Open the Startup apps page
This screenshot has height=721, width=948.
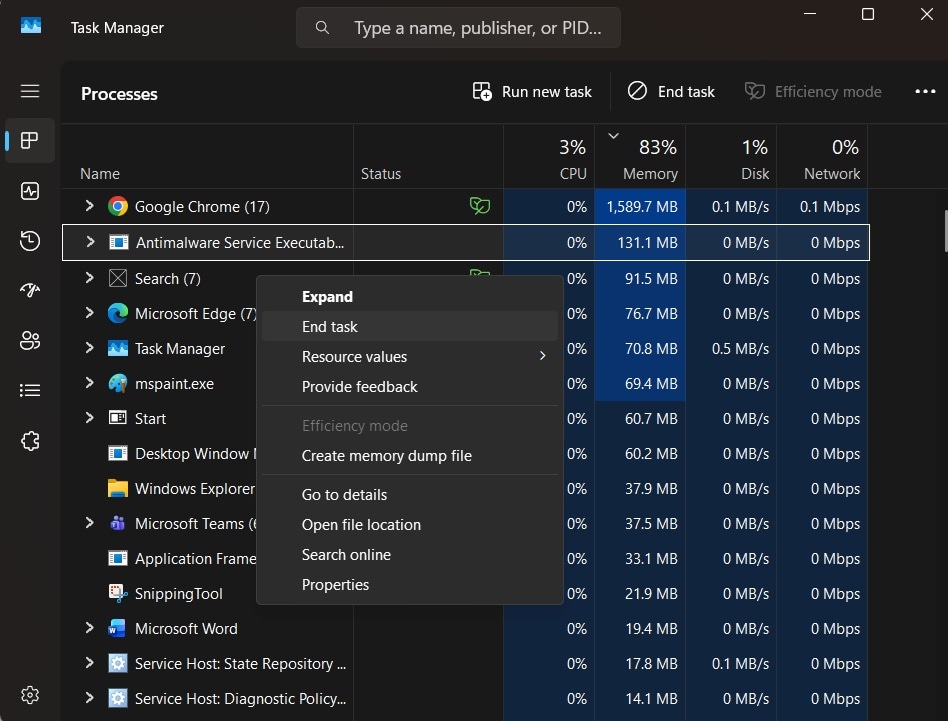pyautogui.click(x=30, y=291)
